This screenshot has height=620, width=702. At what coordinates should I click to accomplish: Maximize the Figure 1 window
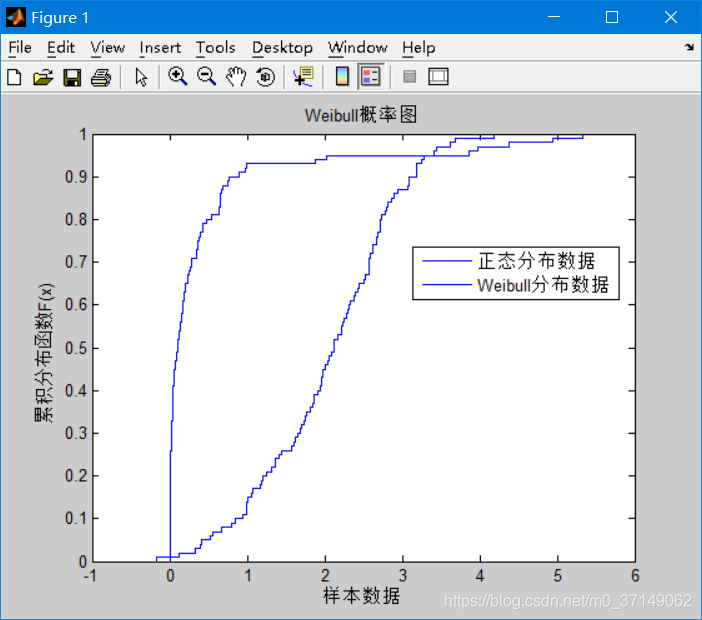[x=612, y=17]
